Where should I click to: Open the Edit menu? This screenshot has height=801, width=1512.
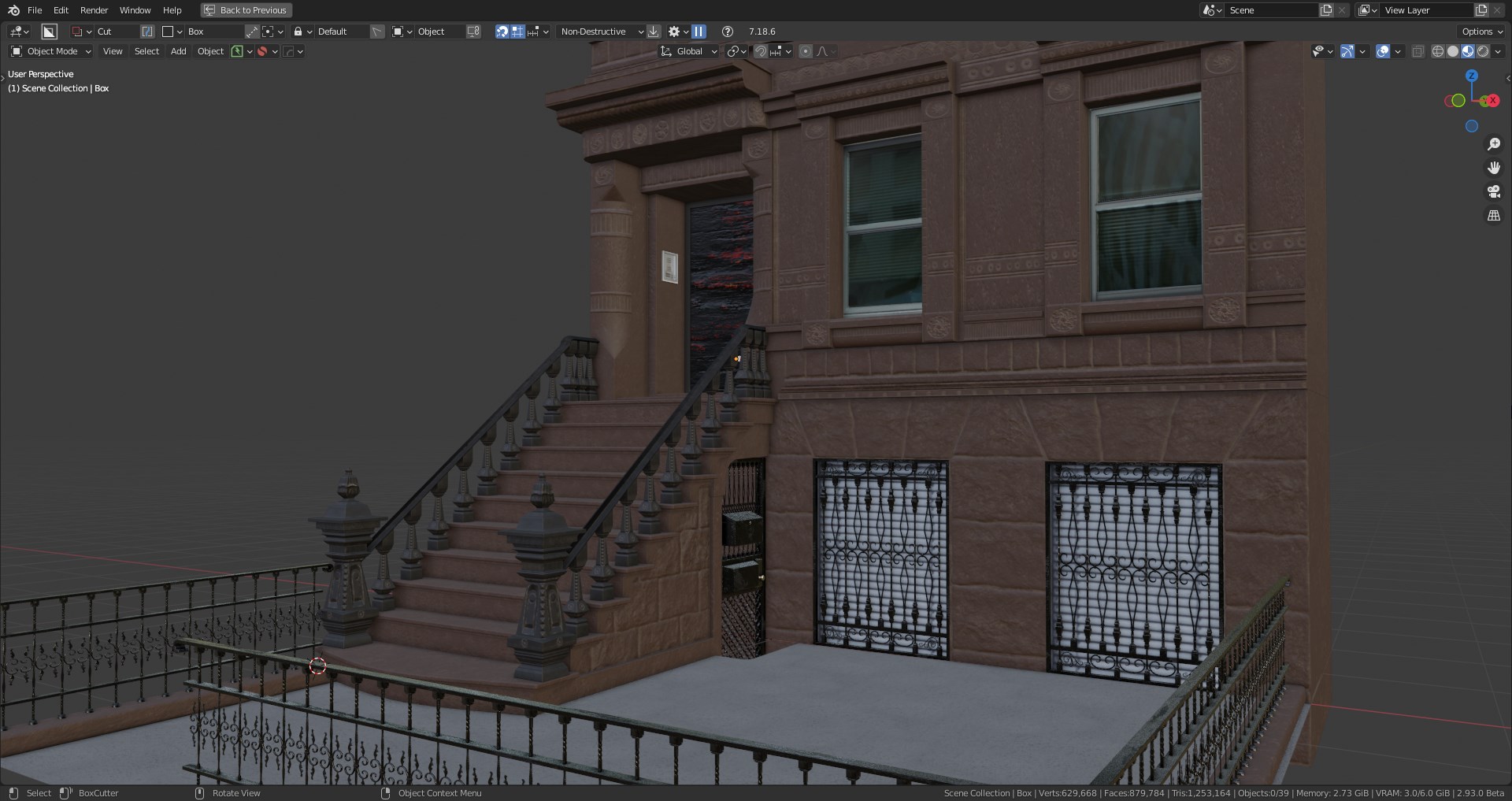pos(61,10)
